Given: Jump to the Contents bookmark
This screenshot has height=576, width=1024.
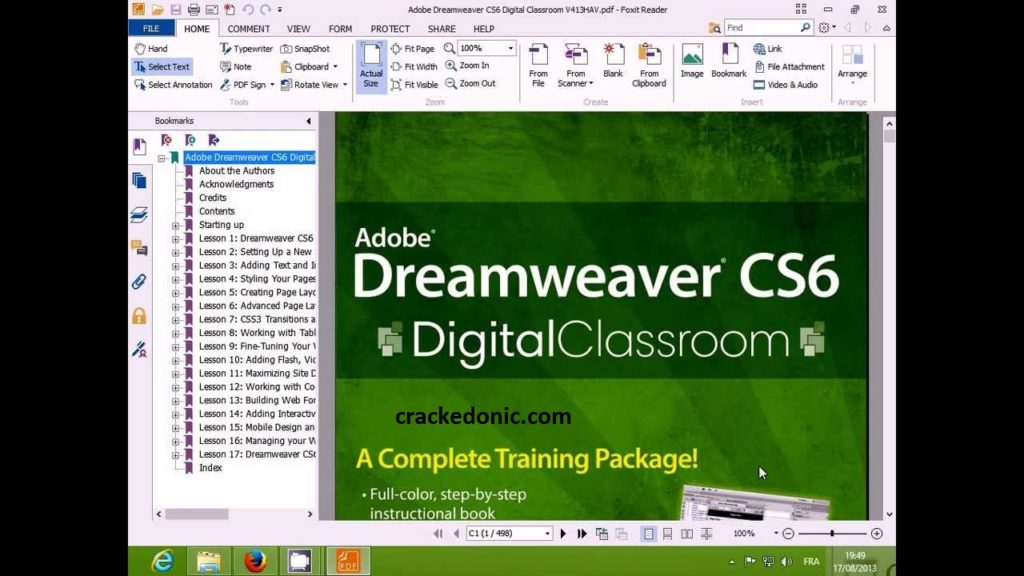Looking at the screenshot, I should point(217,211).
